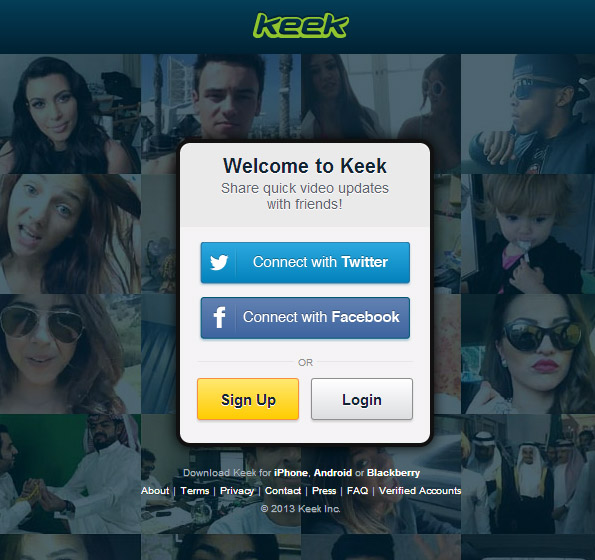Screen dimensions: 595x560
Task: Click the Twitter bird icon
Action: (219, 263)
